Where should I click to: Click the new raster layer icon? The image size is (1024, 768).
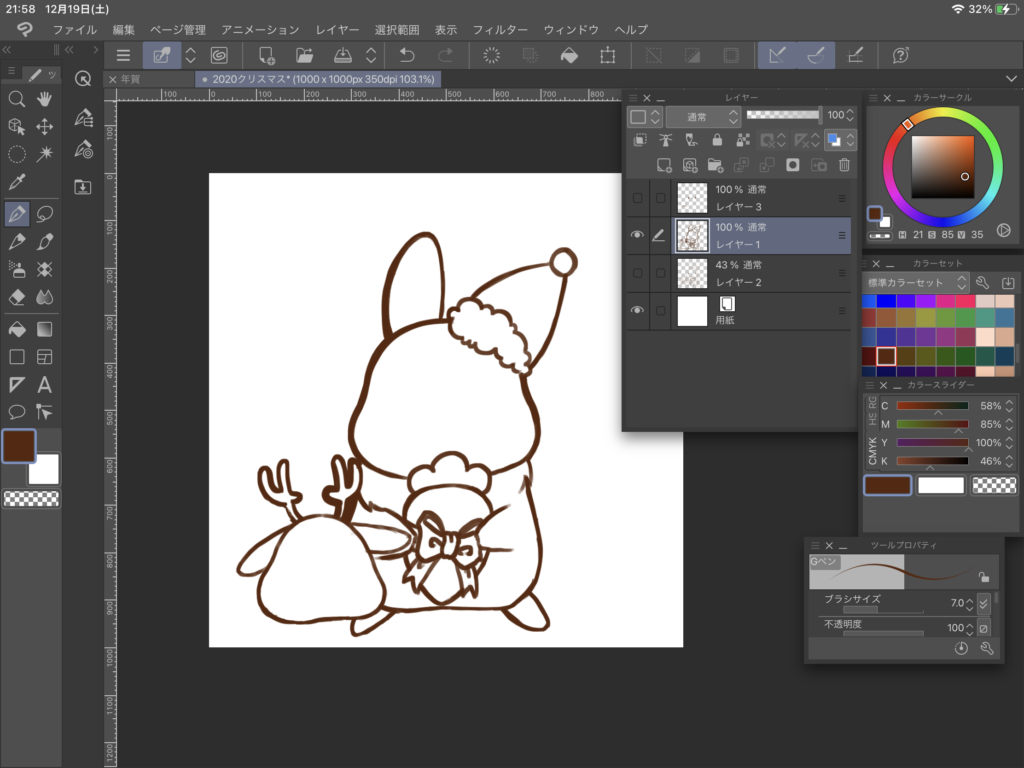coord(663,165)
